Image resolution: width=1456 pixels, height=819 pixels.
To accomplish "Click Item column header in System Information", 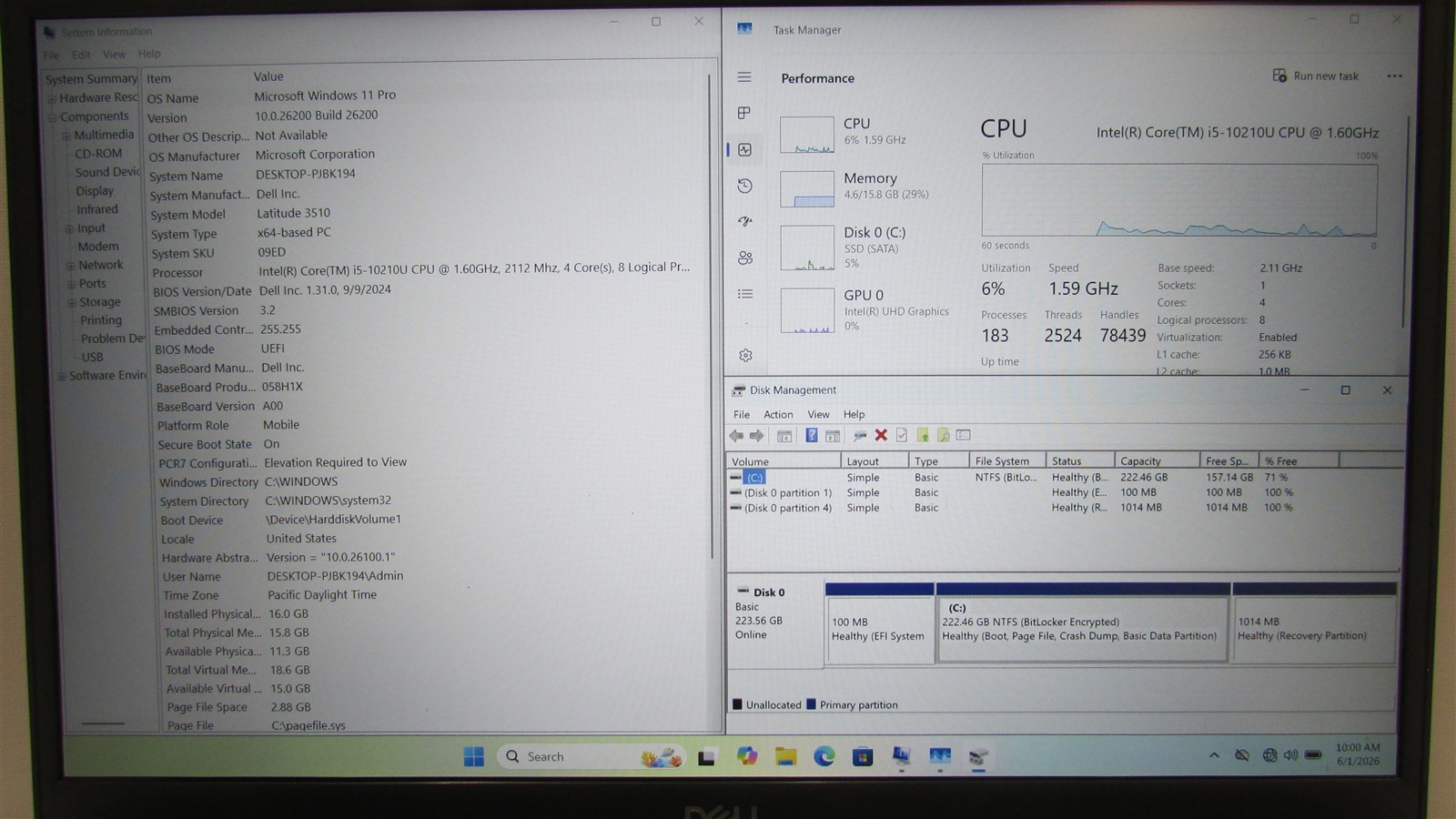I will tap(196, 78).
